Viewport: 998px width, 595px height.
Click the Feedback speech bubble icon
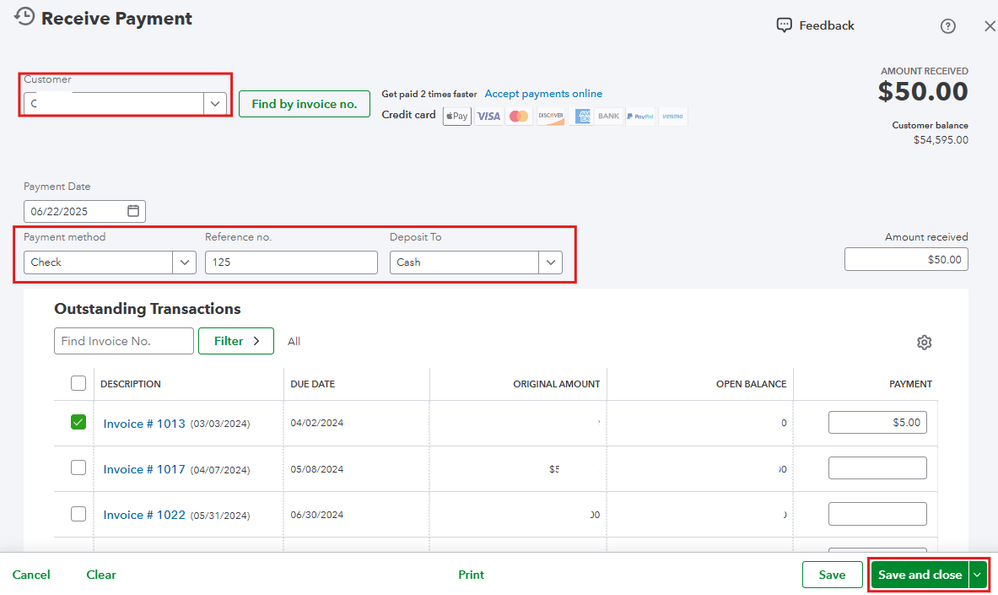(785, 25)
